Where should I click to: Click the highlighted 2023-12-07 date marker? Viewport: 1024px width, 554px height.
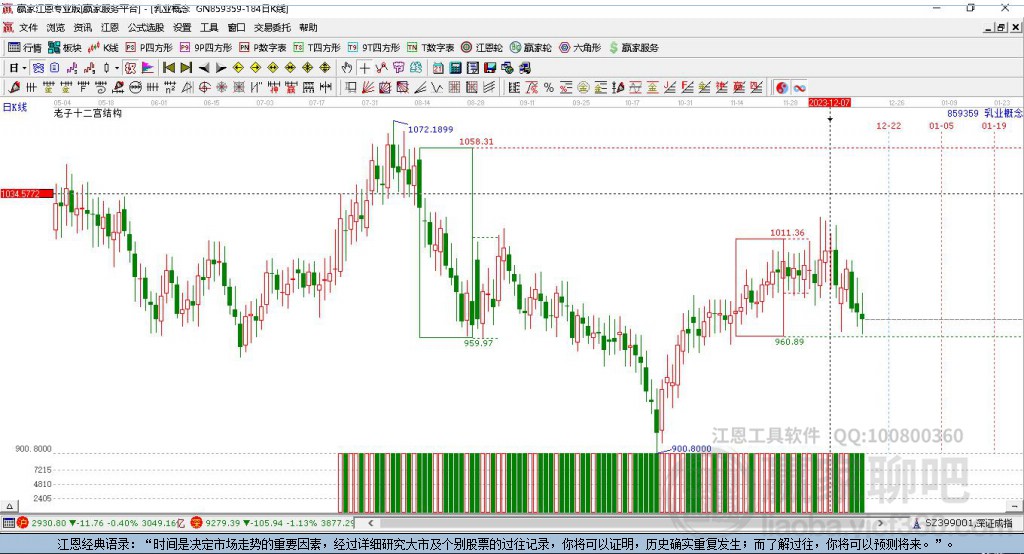click(829, 103)
